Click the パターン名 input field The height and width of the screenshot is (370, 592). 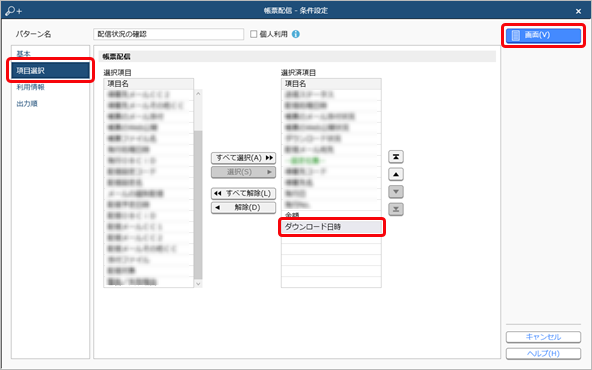(168, 34)
